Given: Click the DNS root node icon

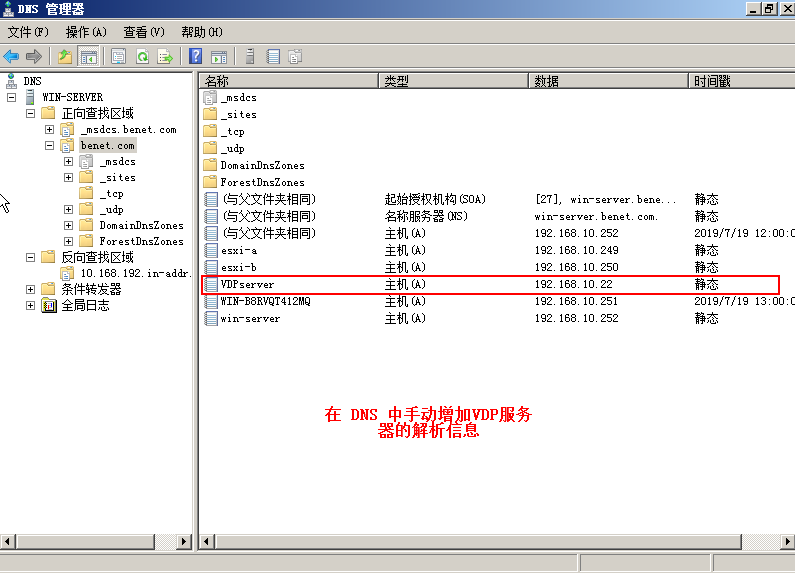Looking at the screenshot, I should click(x=11, y=80).
